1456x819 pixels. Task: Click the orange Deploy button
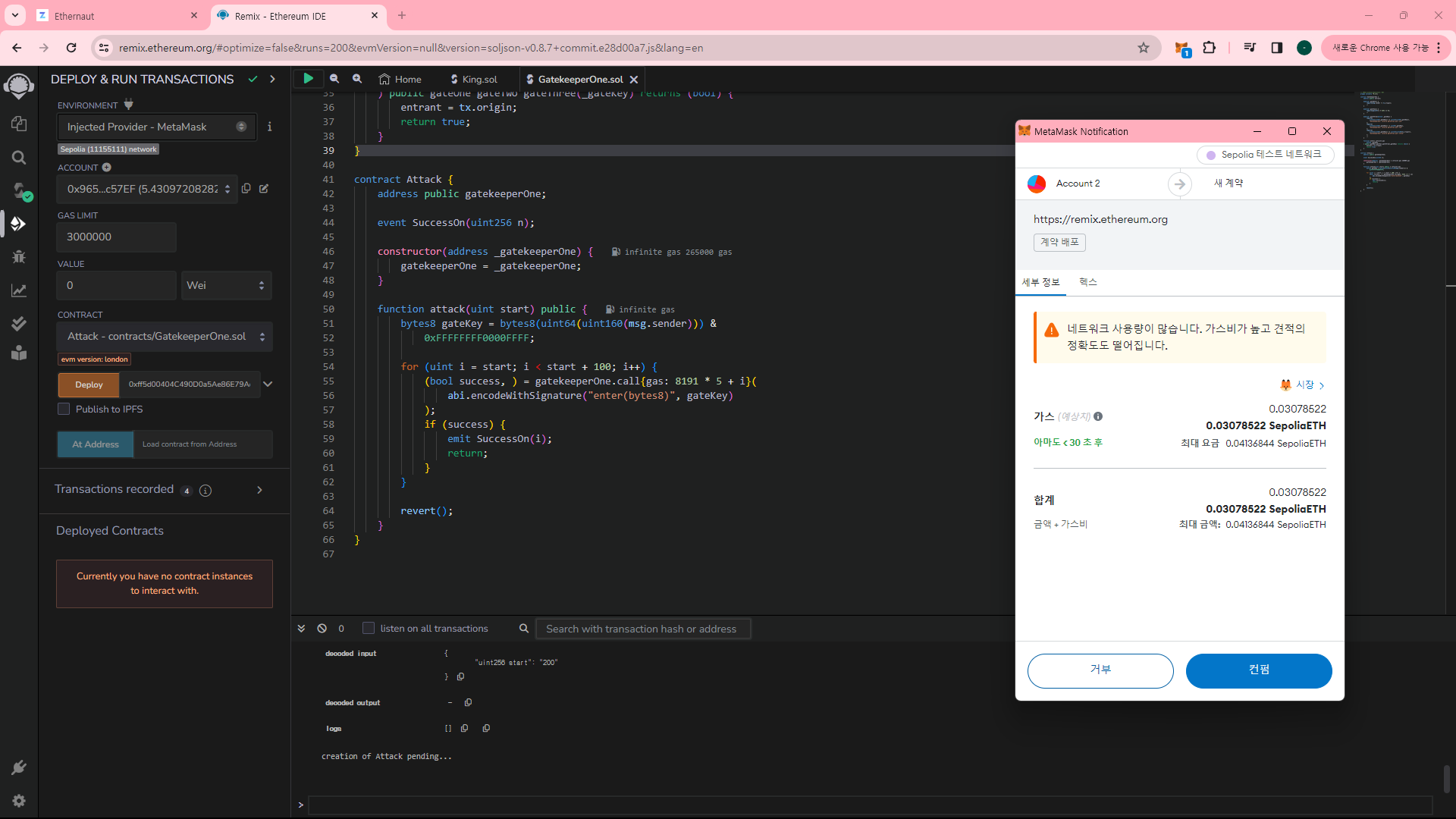tap(89, 384)
